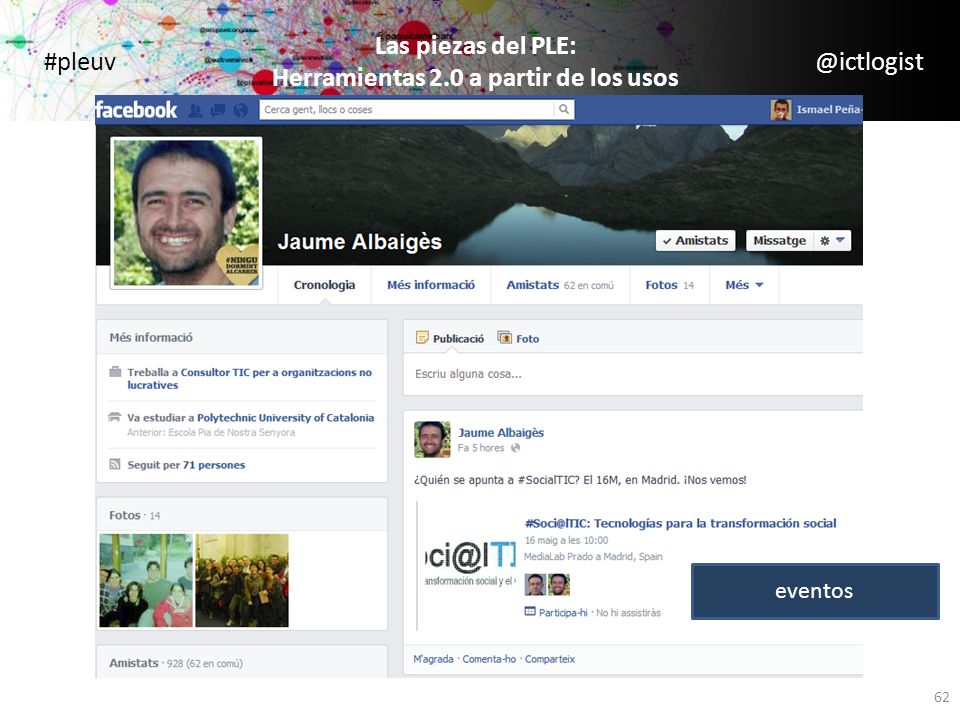Click post text '¿Quién se apunta a #SocialTIC?'
The height and width of the screenshot is (720, 960).
tap(497, 480)
